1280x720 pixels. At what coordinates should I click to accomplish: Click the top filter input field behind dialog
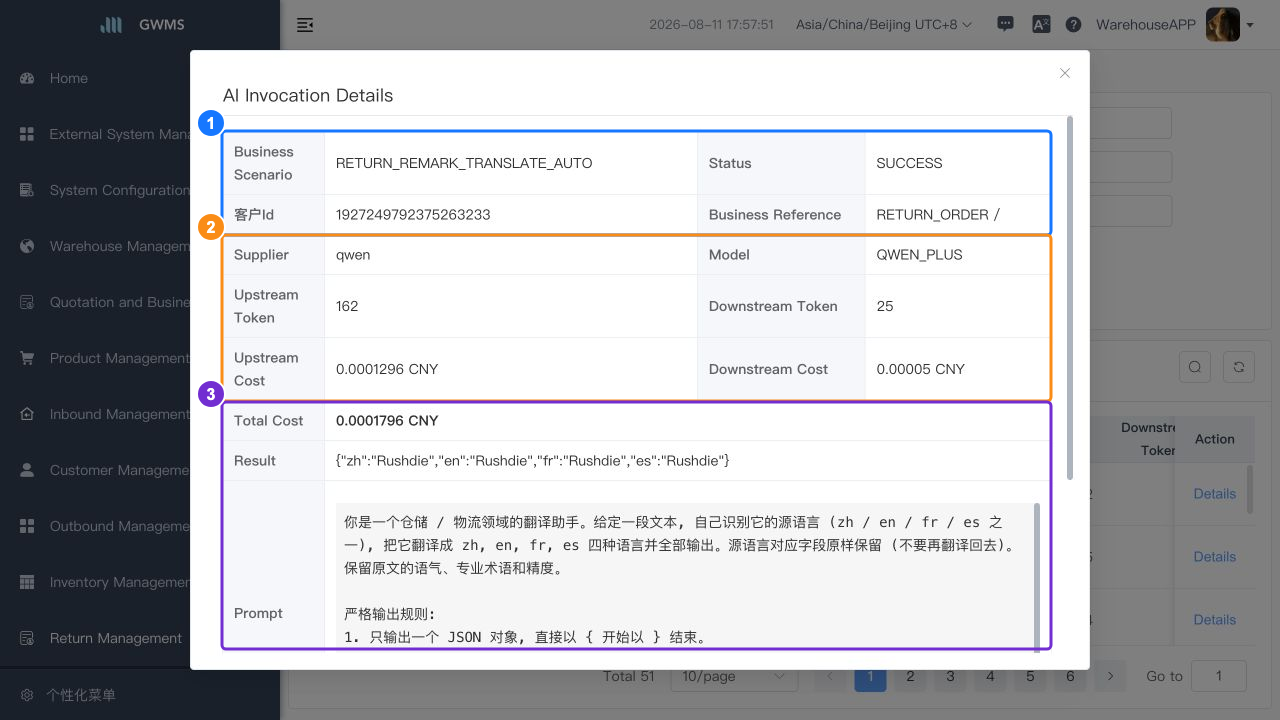(1130, 123)
